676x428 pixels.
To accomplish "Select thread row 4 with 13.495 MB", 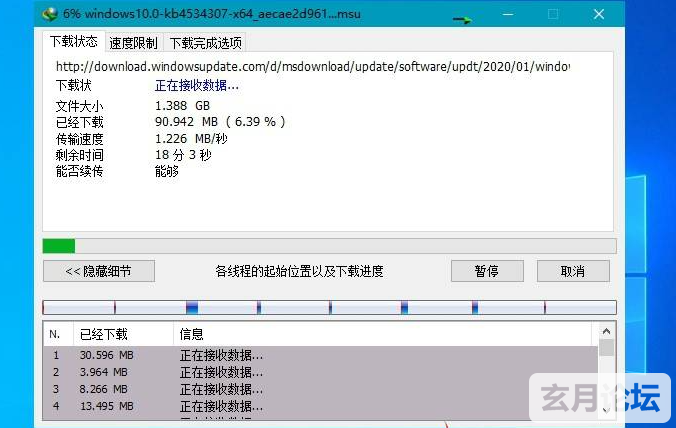I will coord(320,406).
